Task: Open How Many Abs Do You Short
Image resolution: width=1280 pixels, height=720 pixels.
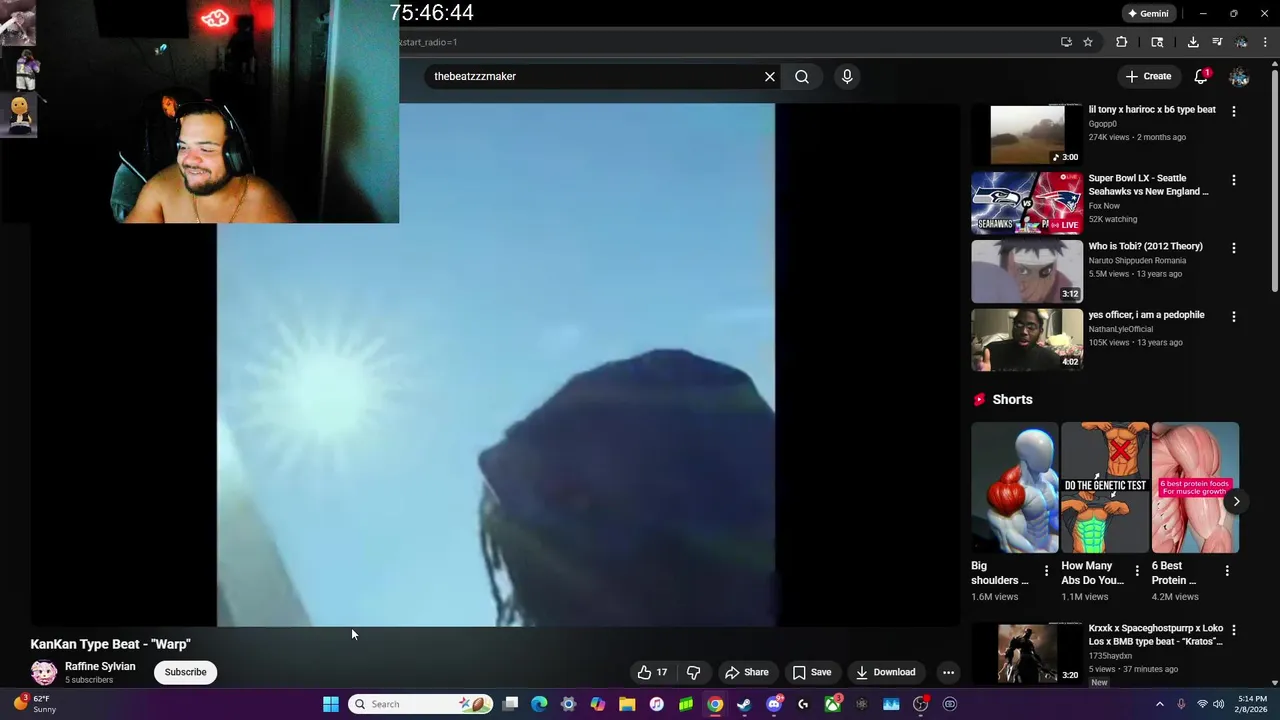Action: [1104, 487]
